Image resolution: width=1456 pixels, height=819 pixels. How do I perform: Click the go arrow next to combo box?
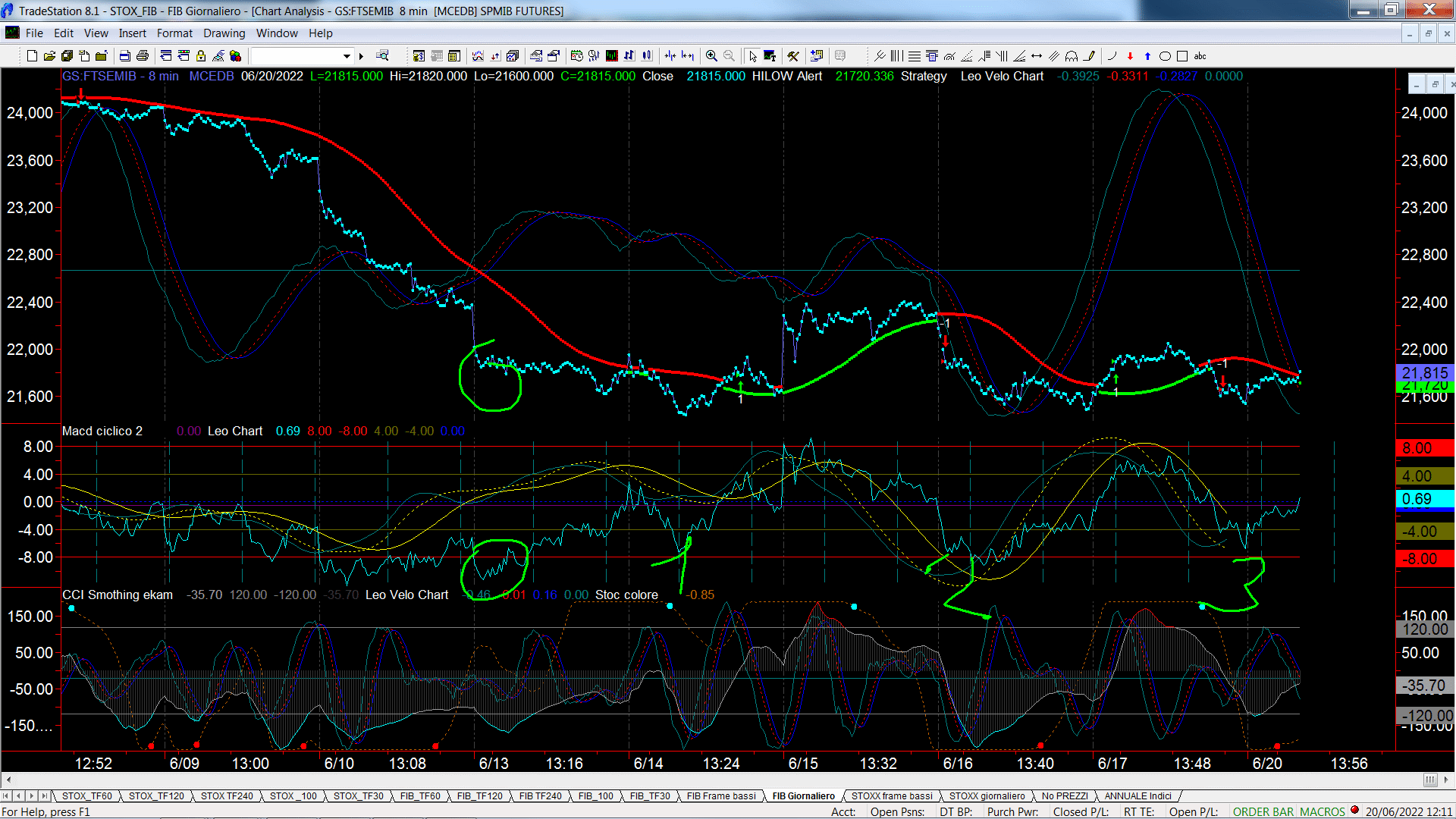click(x=361, y=56)
